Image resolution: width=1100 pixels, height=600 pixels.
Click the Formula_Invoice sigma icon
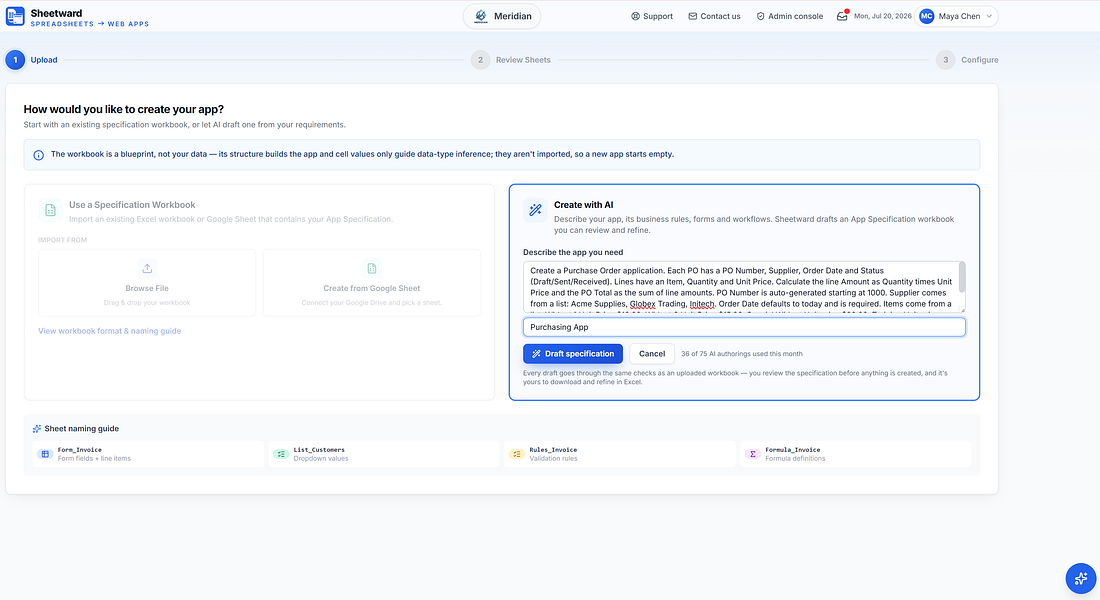(x=753, y=454)
